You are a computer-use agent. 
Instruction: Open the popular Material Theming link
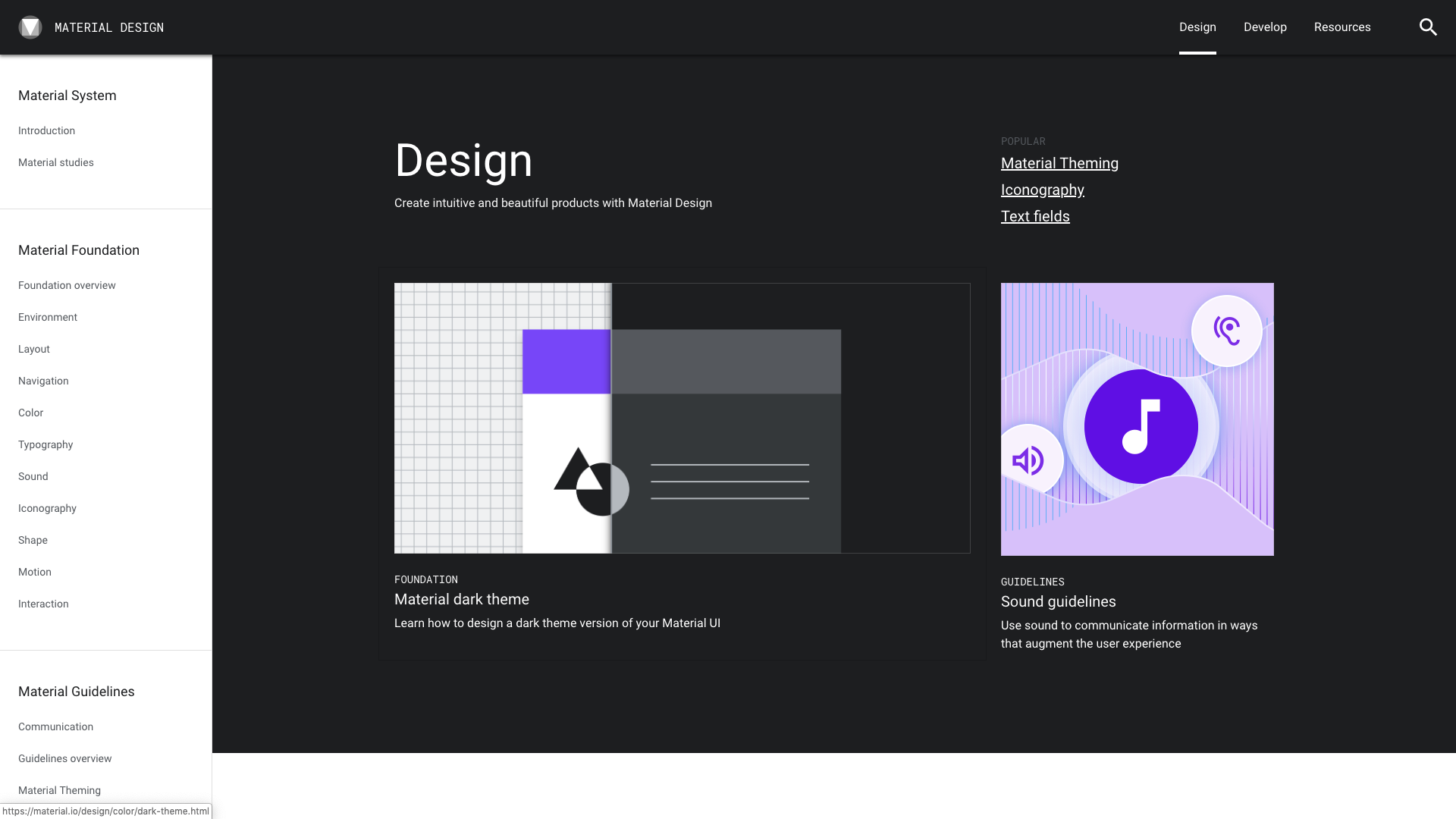click(1059, 164)
